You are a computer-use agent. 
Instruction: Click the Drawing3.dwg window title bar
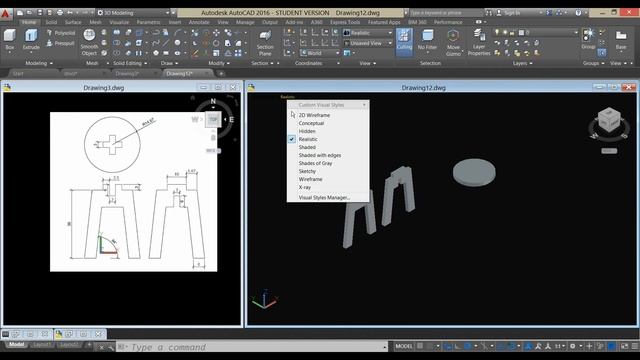pos(104,87)
